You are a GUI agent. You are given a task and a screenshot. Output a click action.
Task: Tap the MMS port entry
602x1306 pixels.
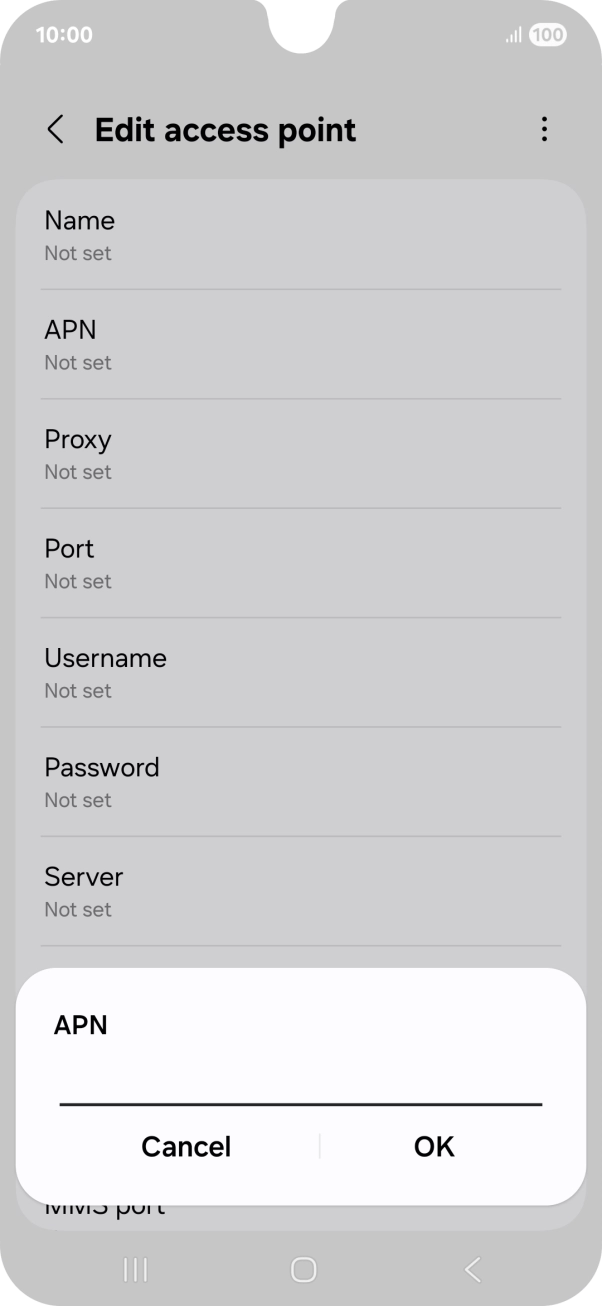[105, 1206]
